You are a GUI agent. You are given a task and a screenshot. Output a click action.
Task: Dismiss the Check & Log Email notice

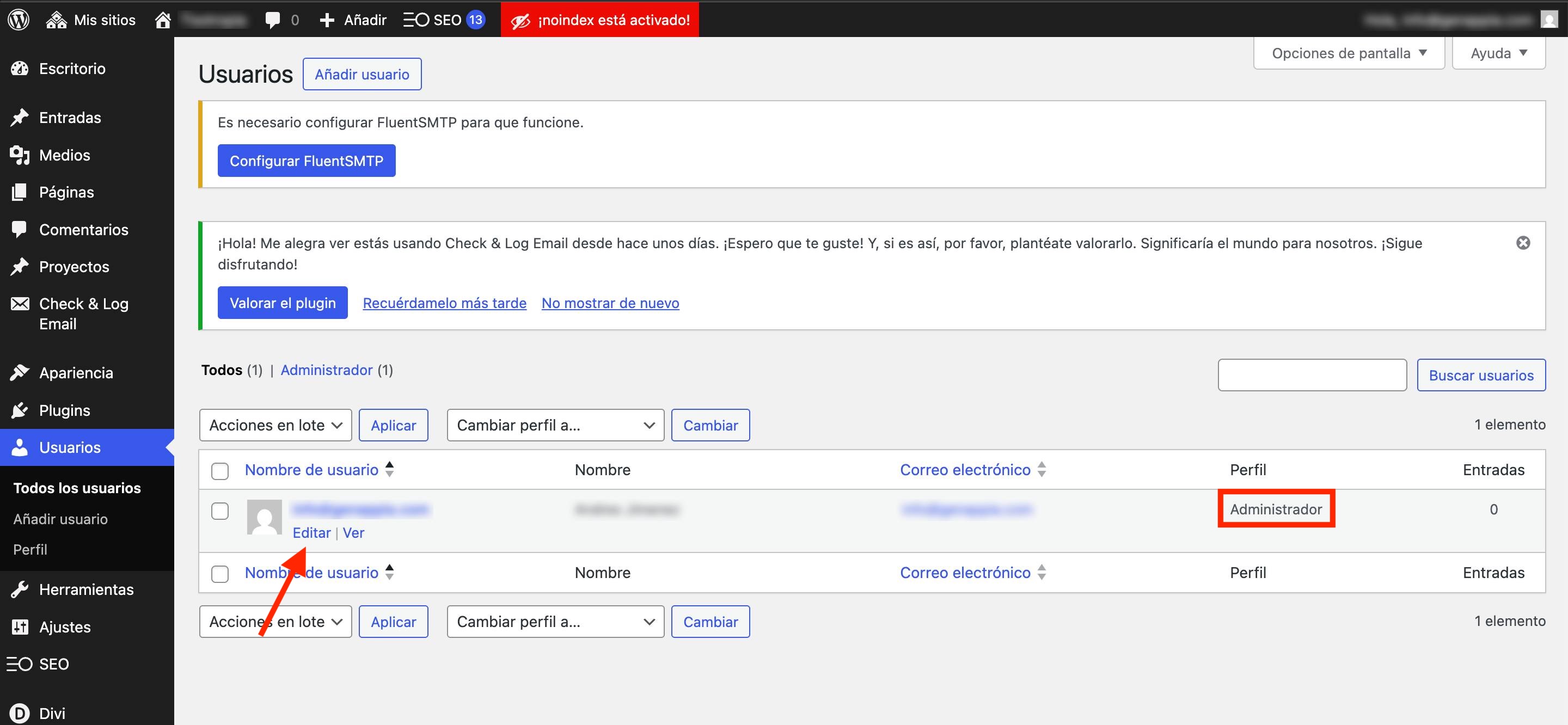pyautogui.click(x=1523, y=243)
